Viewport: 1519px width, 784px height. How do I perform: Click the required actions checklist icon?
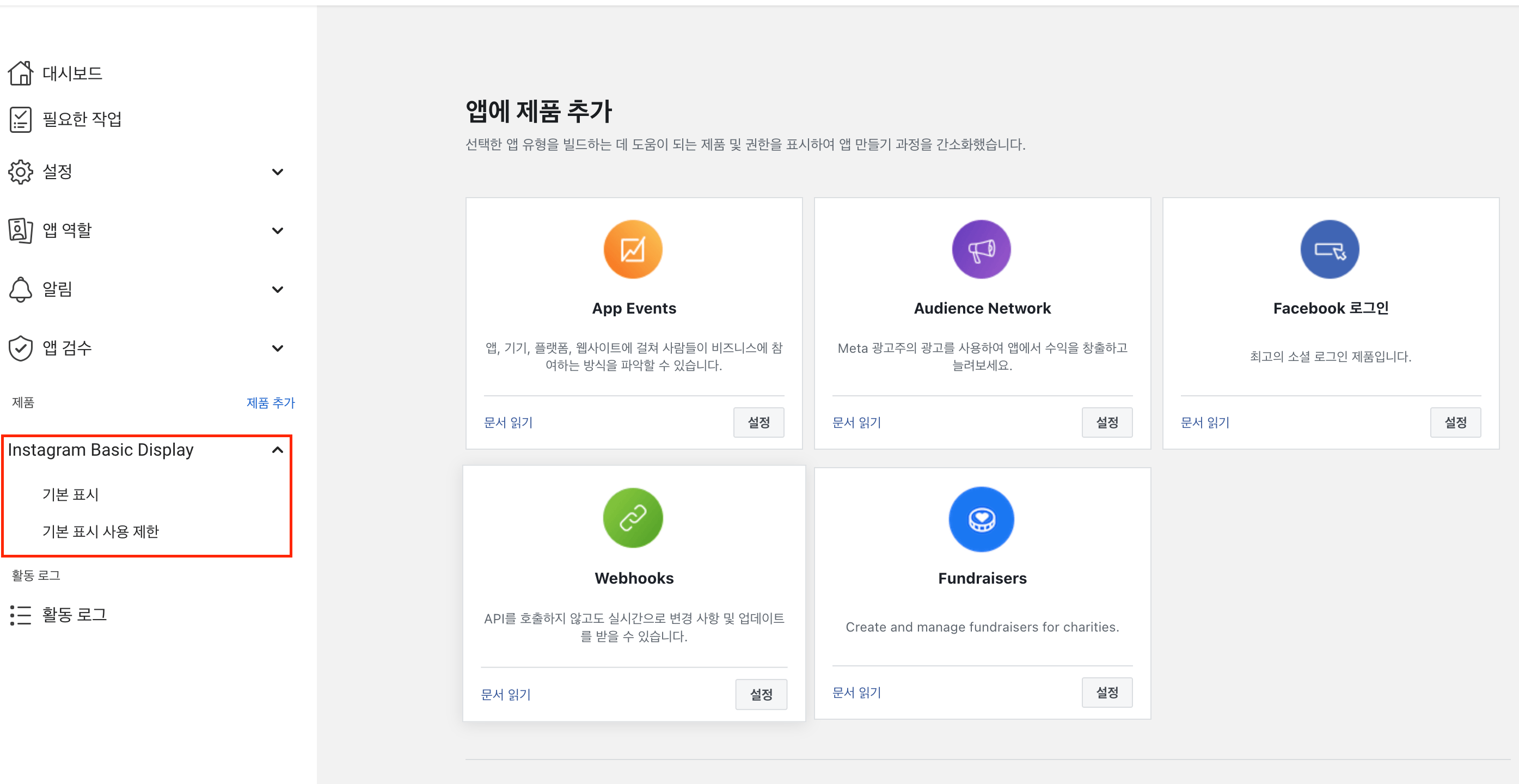tap(21, 119)
